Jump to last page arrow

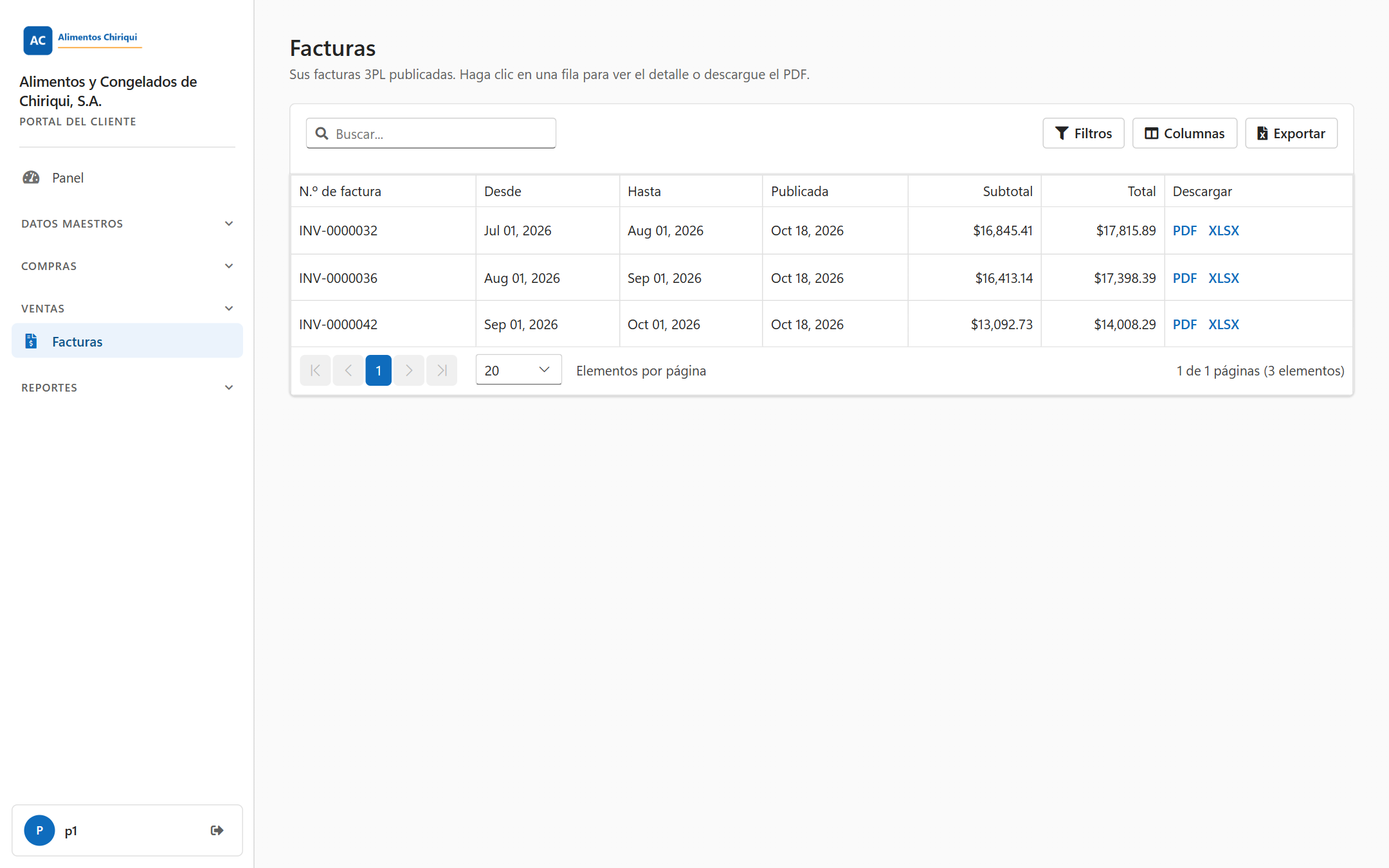click(442, 370)
